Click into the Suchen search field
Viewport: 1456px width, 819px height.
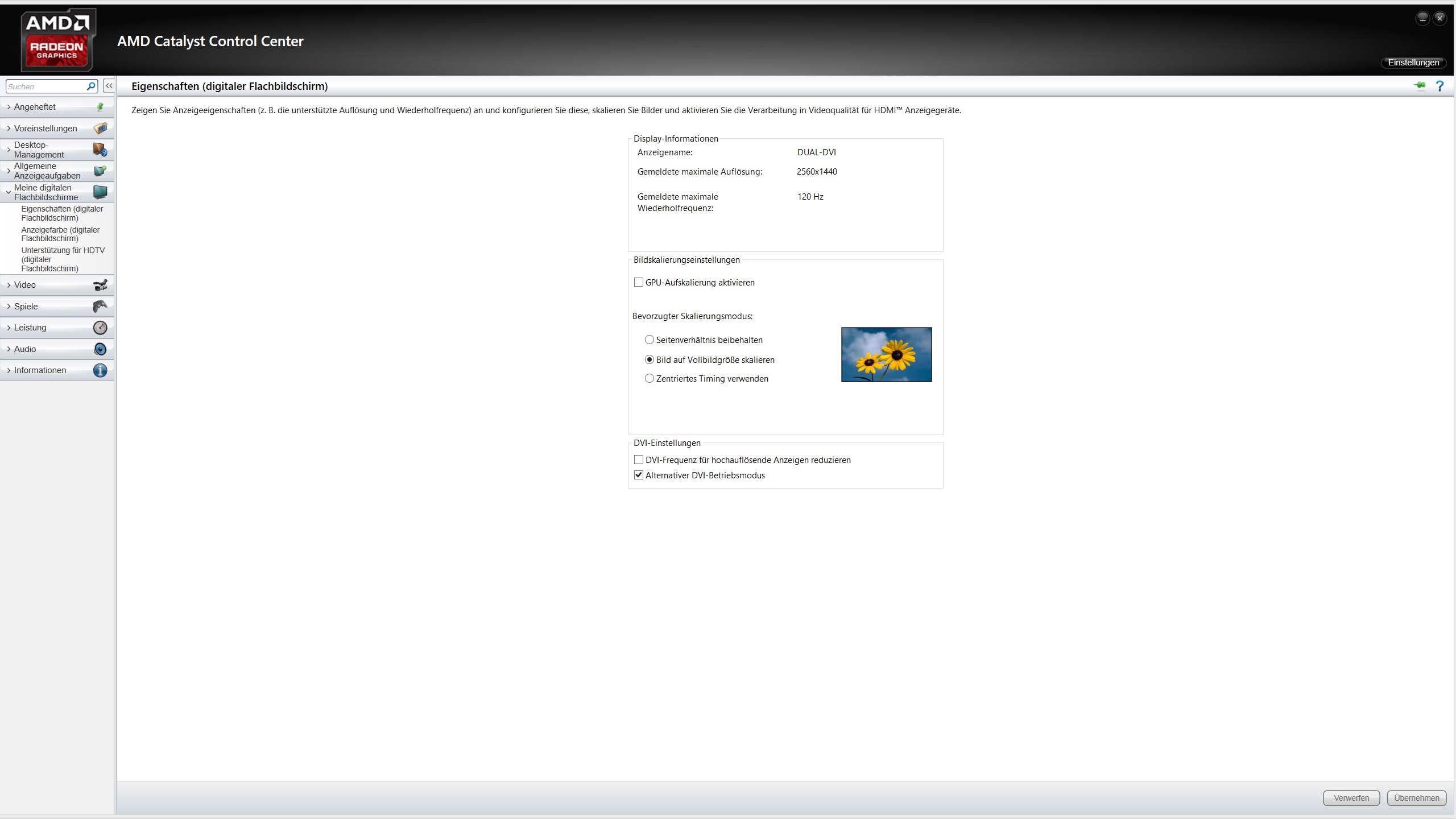[x=45, y=86]
